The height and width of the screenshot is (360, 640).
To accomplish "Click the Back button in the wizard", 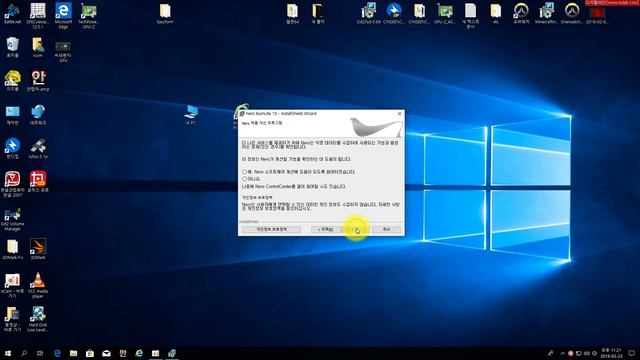I will pos(325,229).
